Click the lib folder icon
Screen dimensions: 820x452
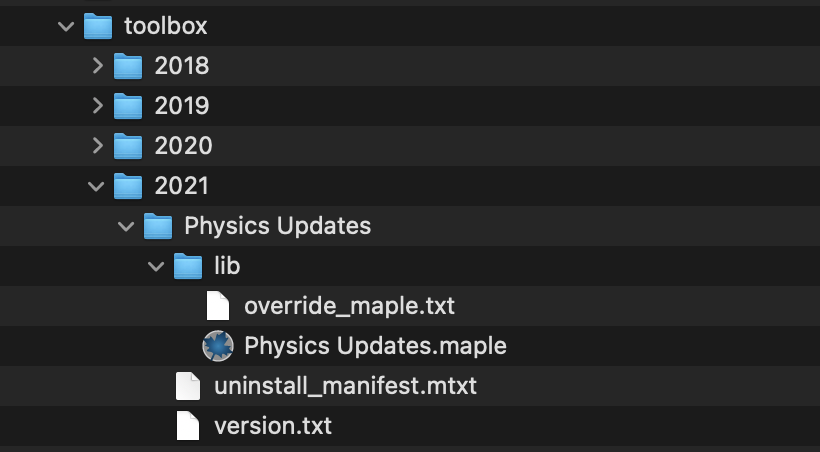[x=188, y=266]
